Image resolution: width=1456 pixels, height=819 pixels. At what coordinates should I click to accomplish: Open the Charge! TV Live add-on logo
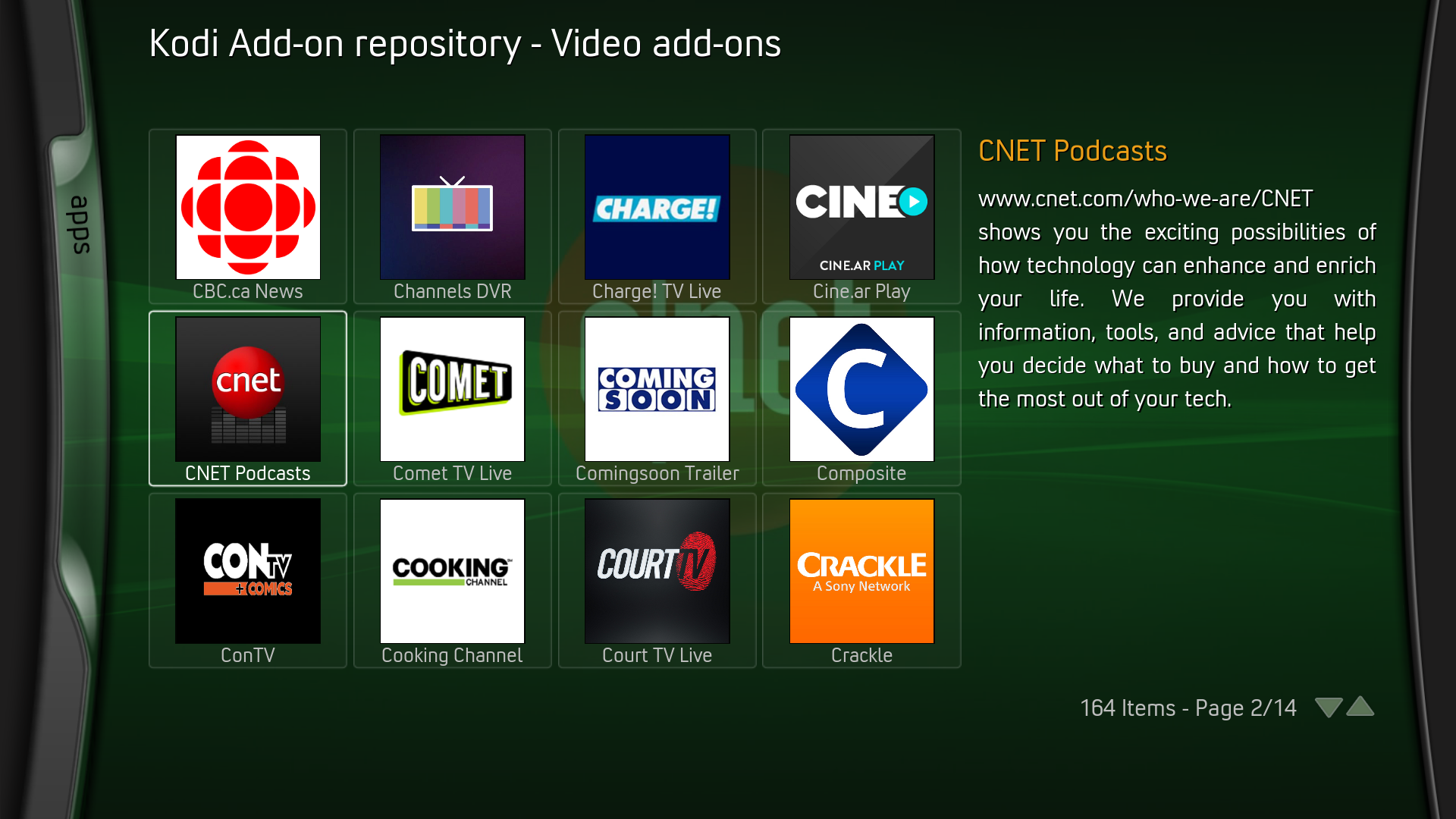click(657, 207)
